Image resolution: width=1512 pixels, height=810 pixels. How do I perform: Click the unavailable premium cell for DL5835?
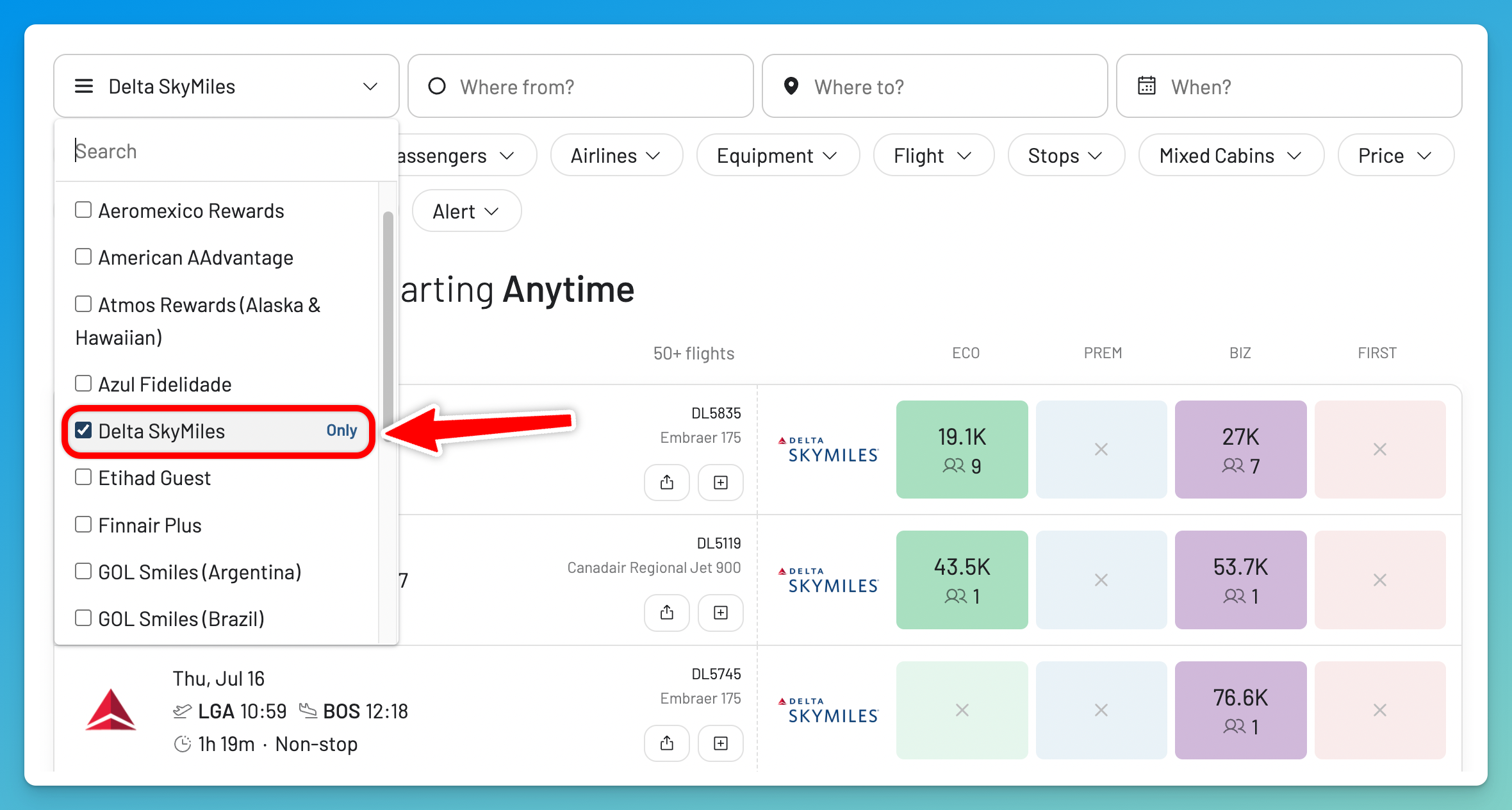coord(1101,450)
